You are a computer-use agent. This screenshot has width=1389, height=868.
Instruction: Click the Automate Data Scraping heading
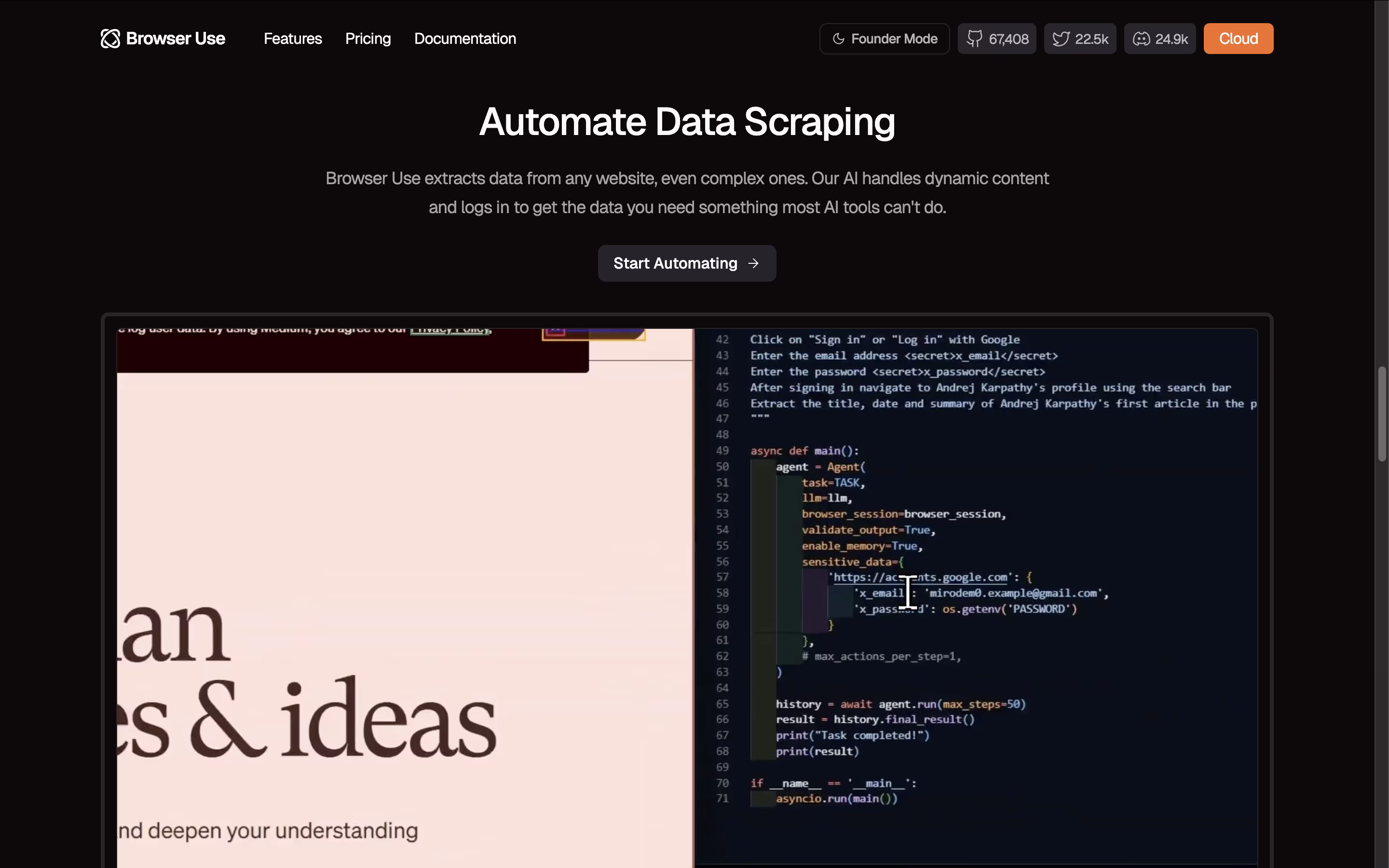pyautogui.click(x=687, y=122)
